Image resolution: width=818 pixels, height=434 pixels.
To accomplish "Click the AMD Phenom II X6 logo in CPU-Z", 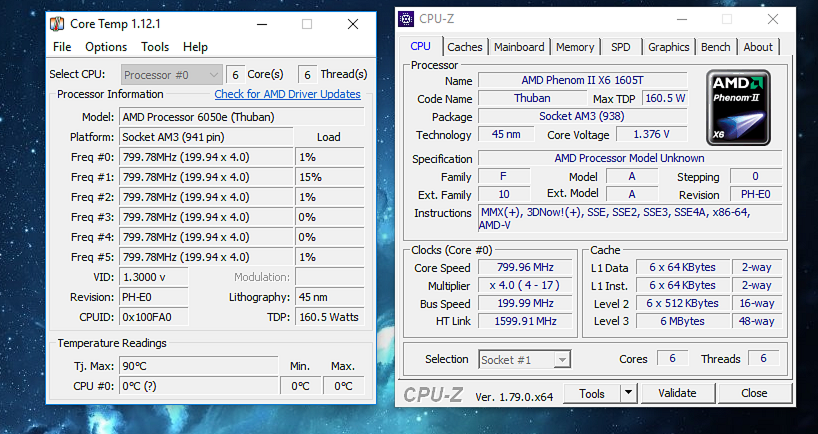I will pos(738,107).
